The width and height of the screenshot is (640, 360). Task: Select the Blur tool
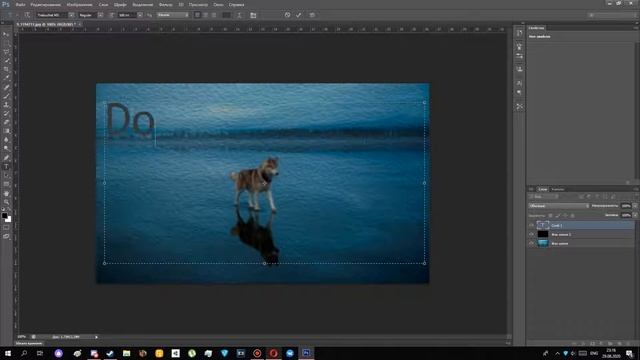click(6, 140)
